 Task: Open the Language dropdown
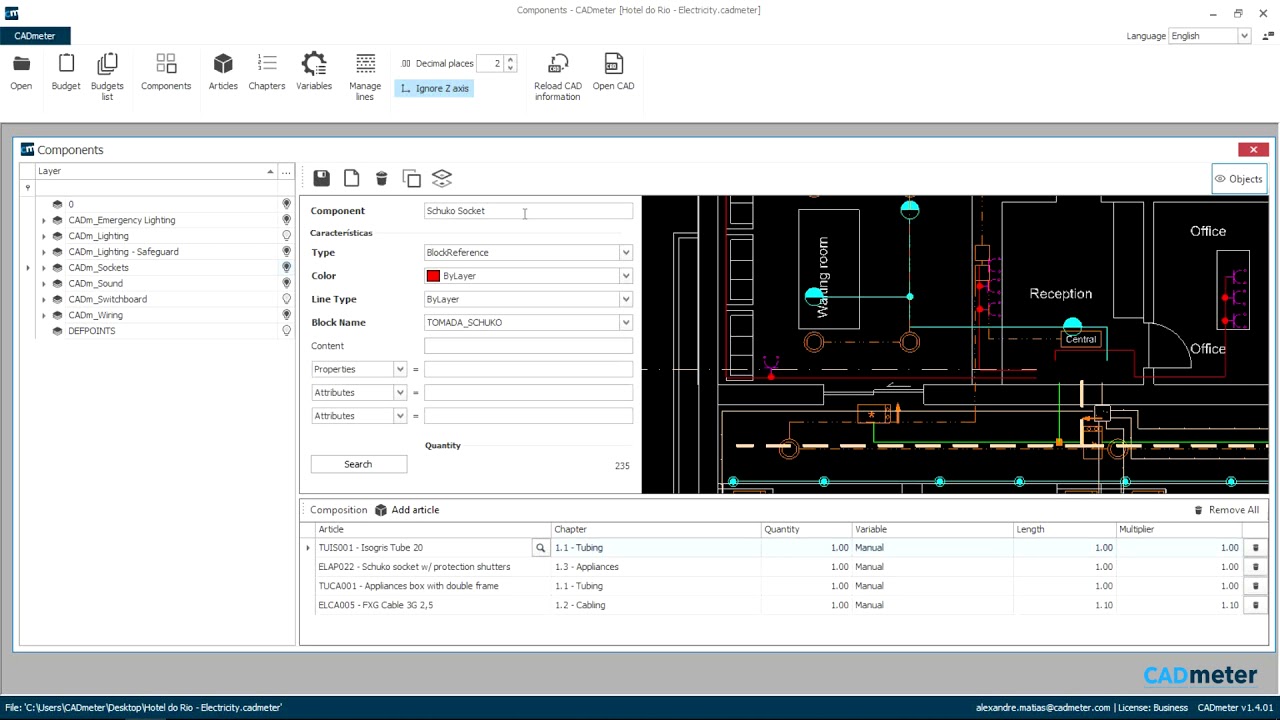(x=1243, y=36)
